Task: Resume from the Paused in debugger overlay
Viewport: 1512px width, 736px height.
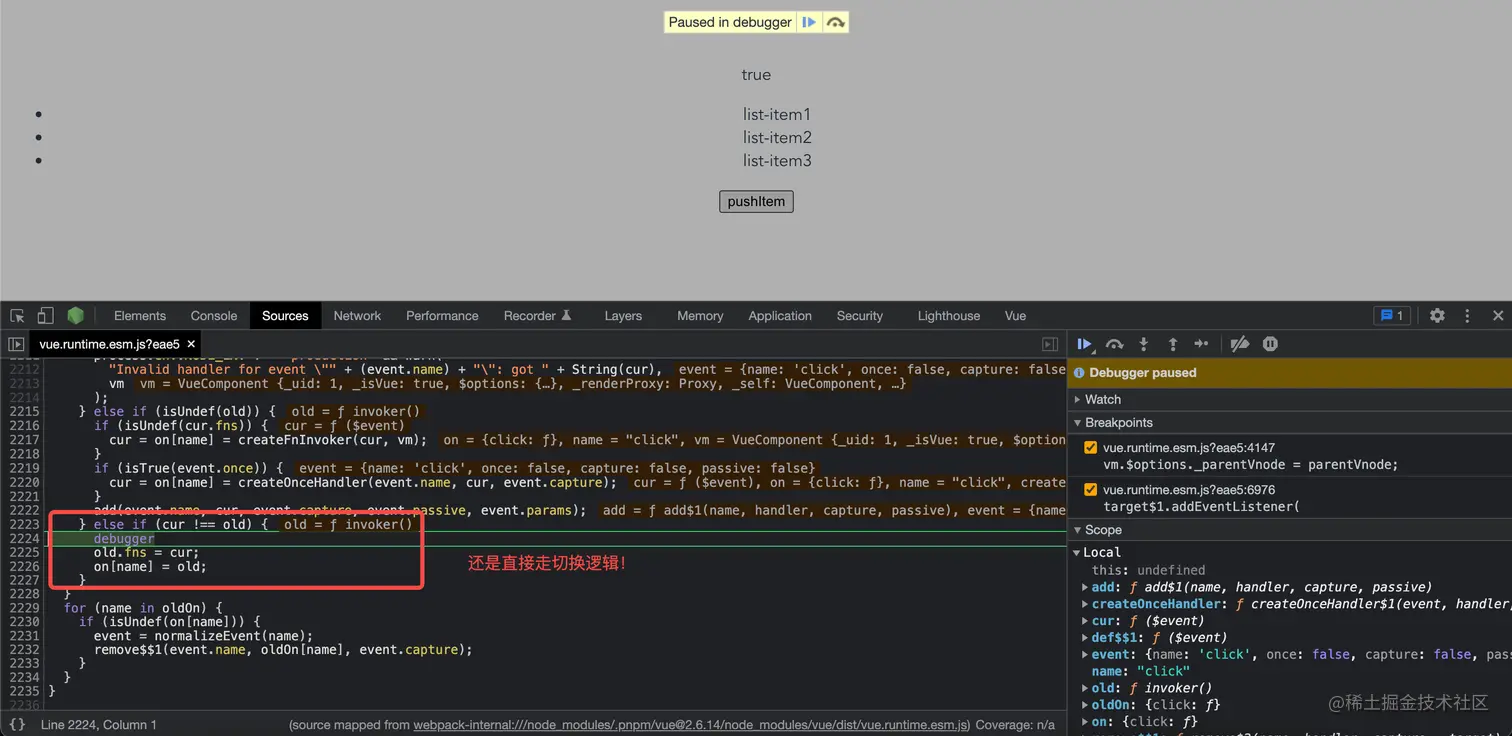Action: (x=810, y=22)
